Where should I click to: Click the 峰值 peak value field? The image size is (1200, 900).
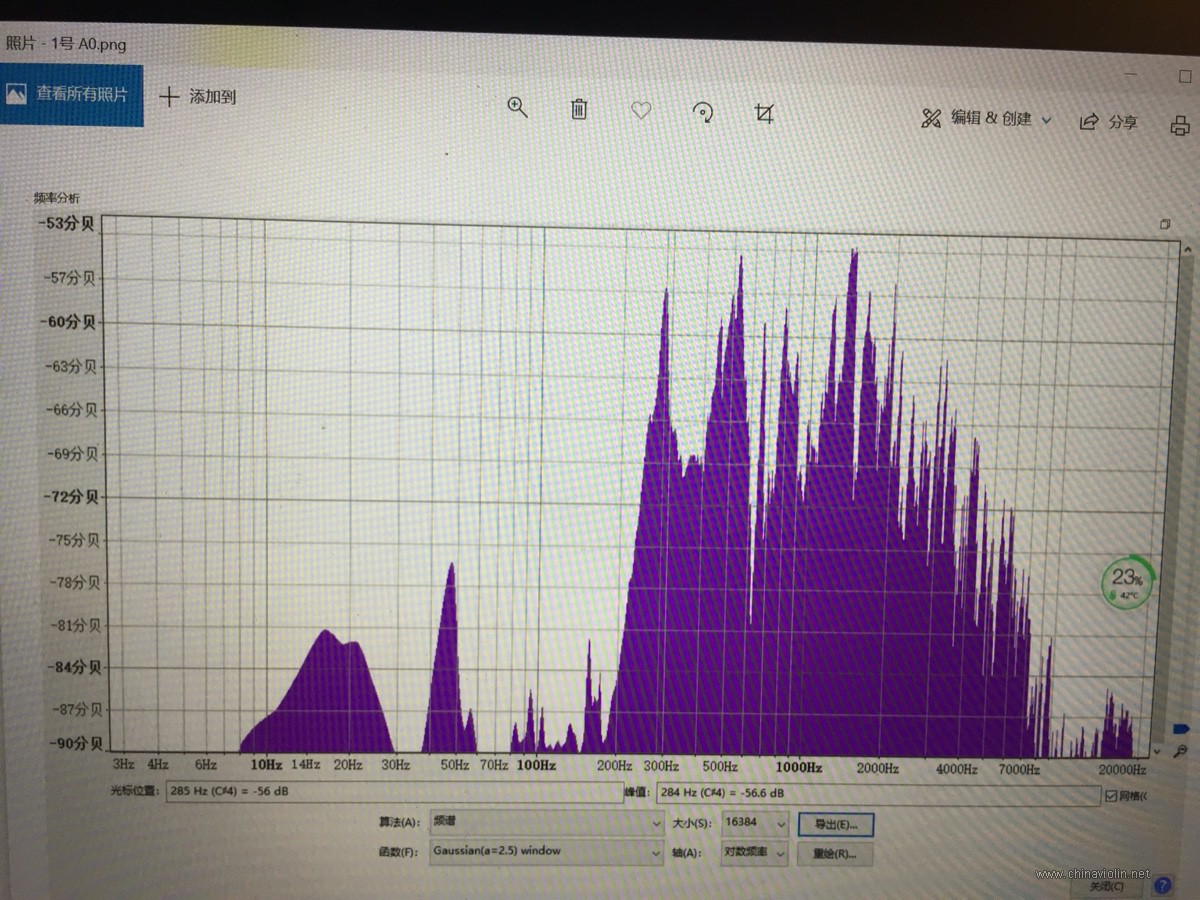pos(877,794)
